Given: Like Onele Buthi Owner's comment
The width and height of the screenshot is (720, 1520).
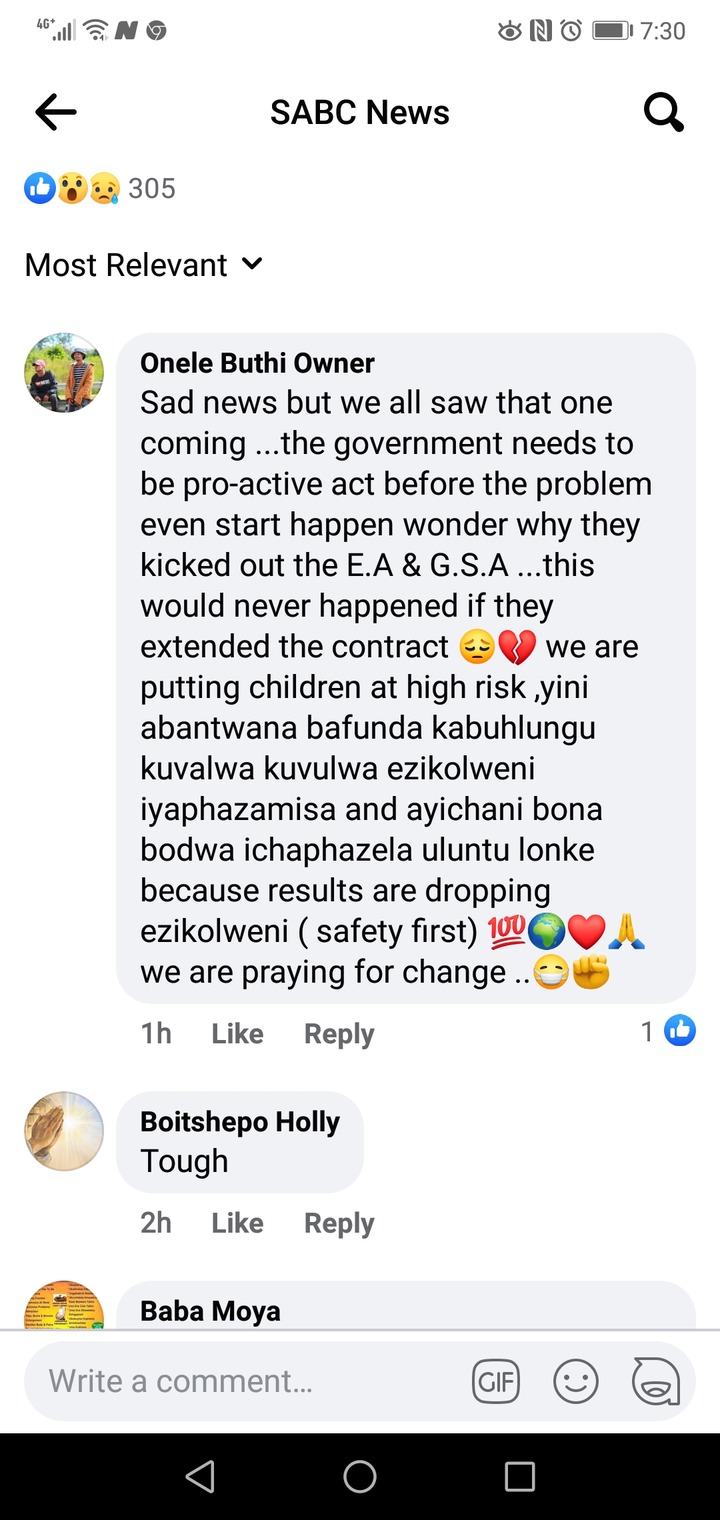Looking at the screenshot, I should (x=237, y=1033).
